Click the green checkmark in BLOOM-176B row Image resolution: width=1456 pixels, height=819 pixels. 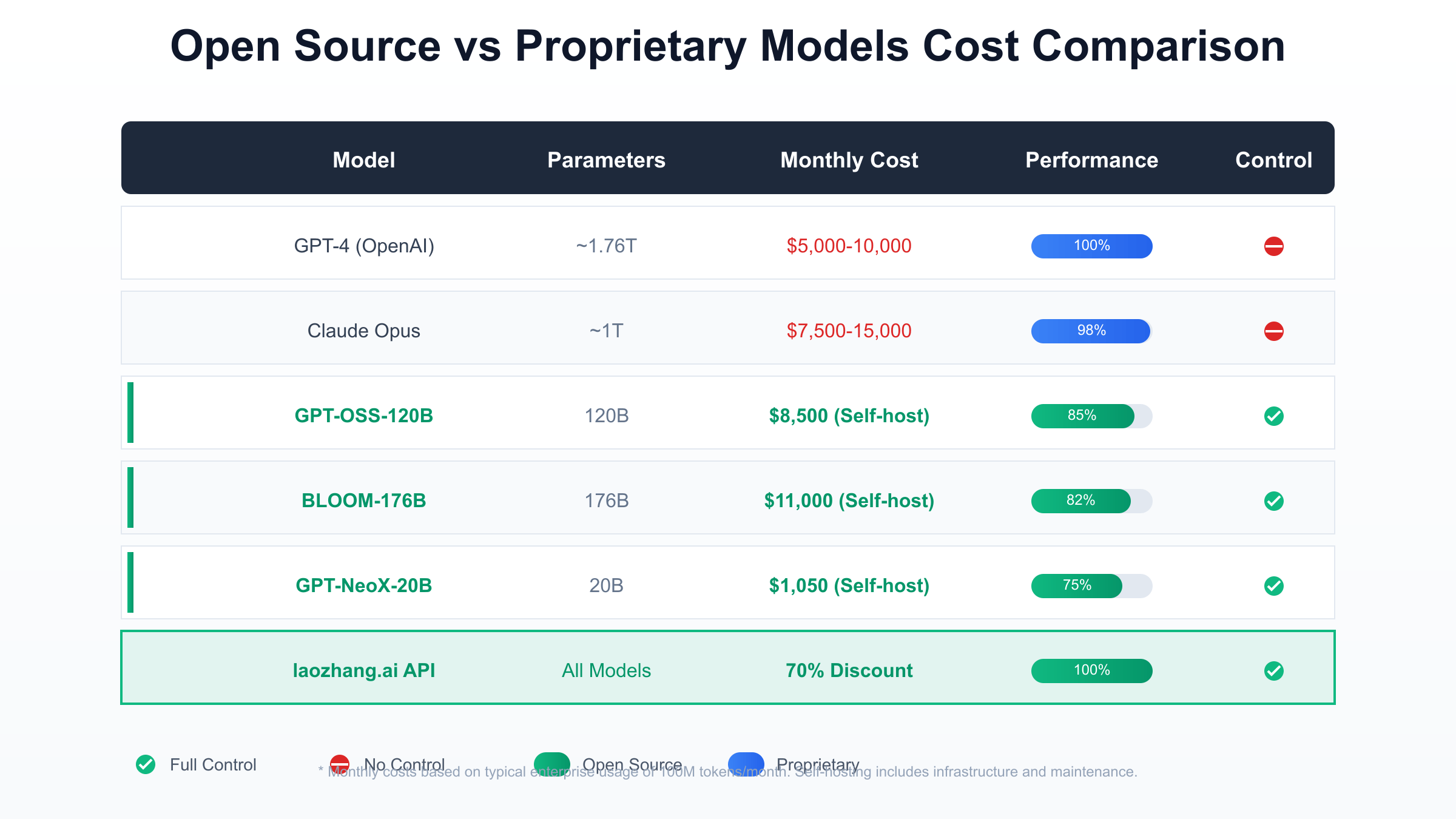(x=1273, y=501)
